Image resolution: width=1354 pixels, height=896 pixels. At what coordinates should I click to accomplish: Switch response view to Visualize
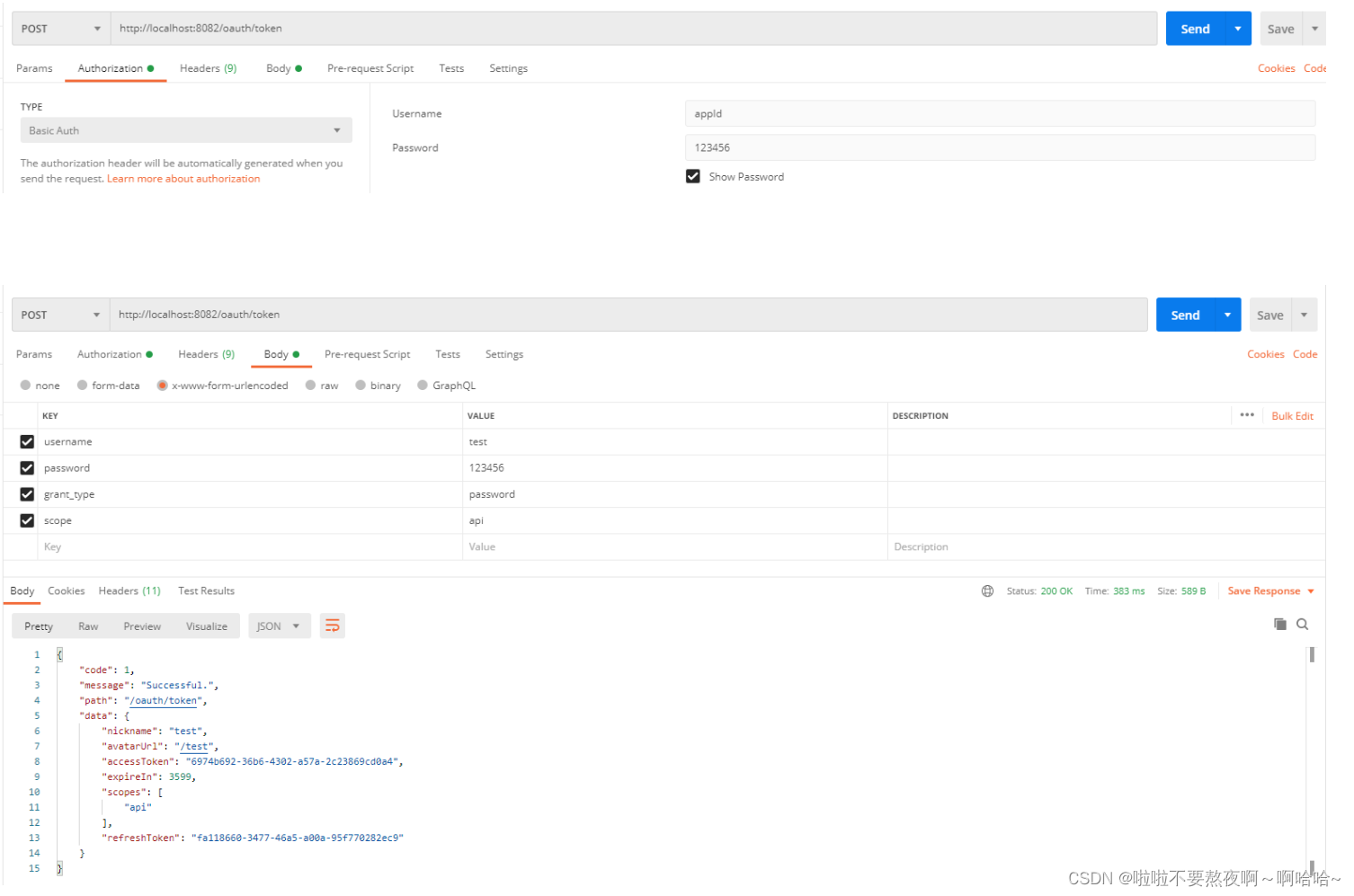(x=207, y=626)
